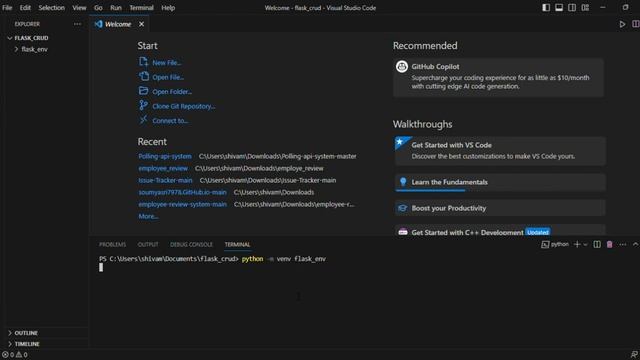This screenshot has width=640, height=360.
Task: Click the Connect to remote icon
Action: pos(143,120)
